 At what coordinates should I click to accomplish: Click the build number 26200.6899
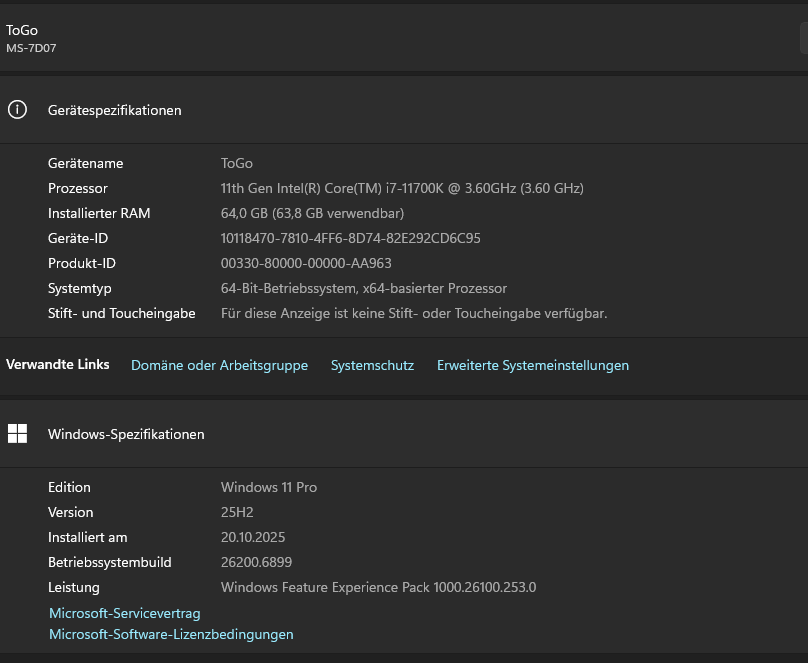[x=256, y=562]
